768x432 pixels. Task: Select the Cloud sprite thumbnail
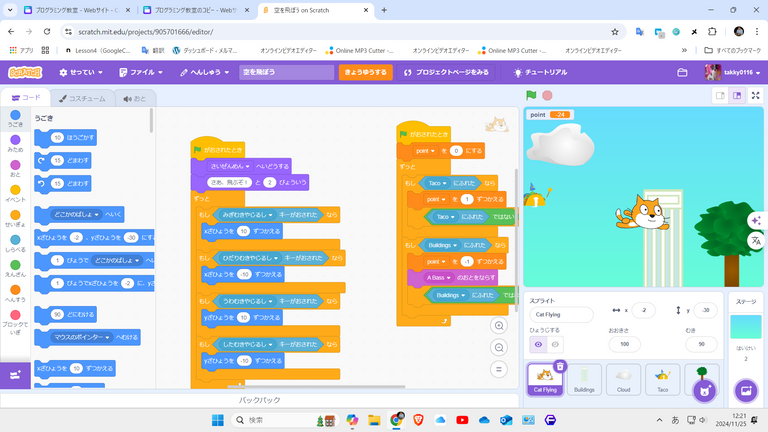pos(623,379)
